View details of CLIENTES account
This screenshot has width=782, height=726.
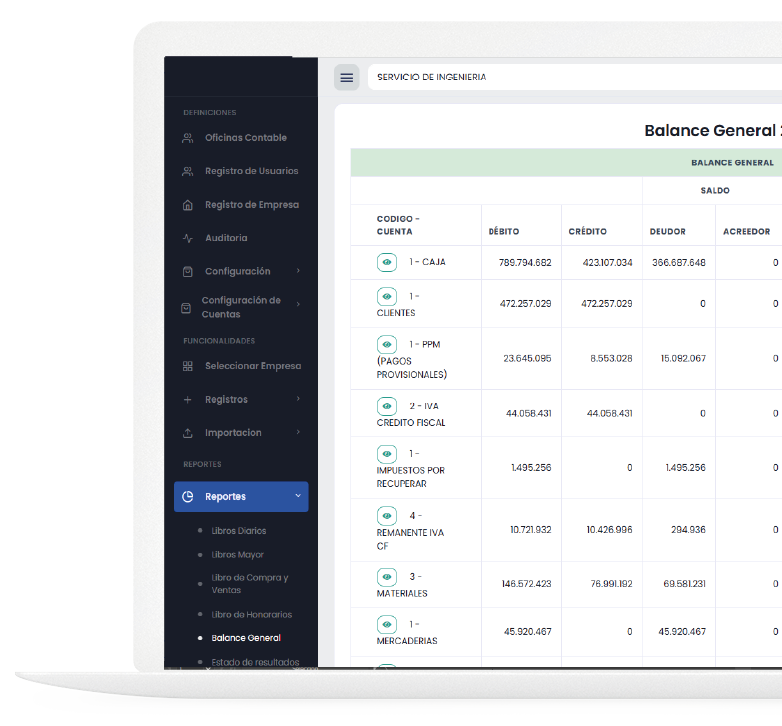point(387,297)
